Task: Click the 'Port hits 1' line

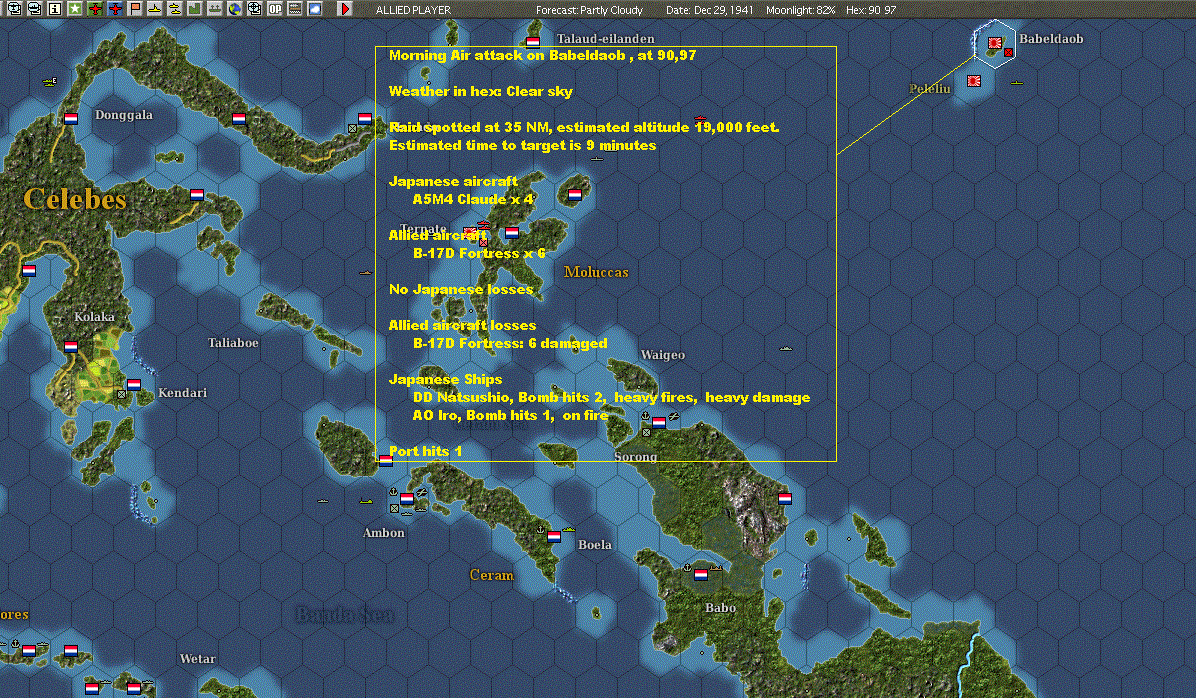Action: coord(426,451)
